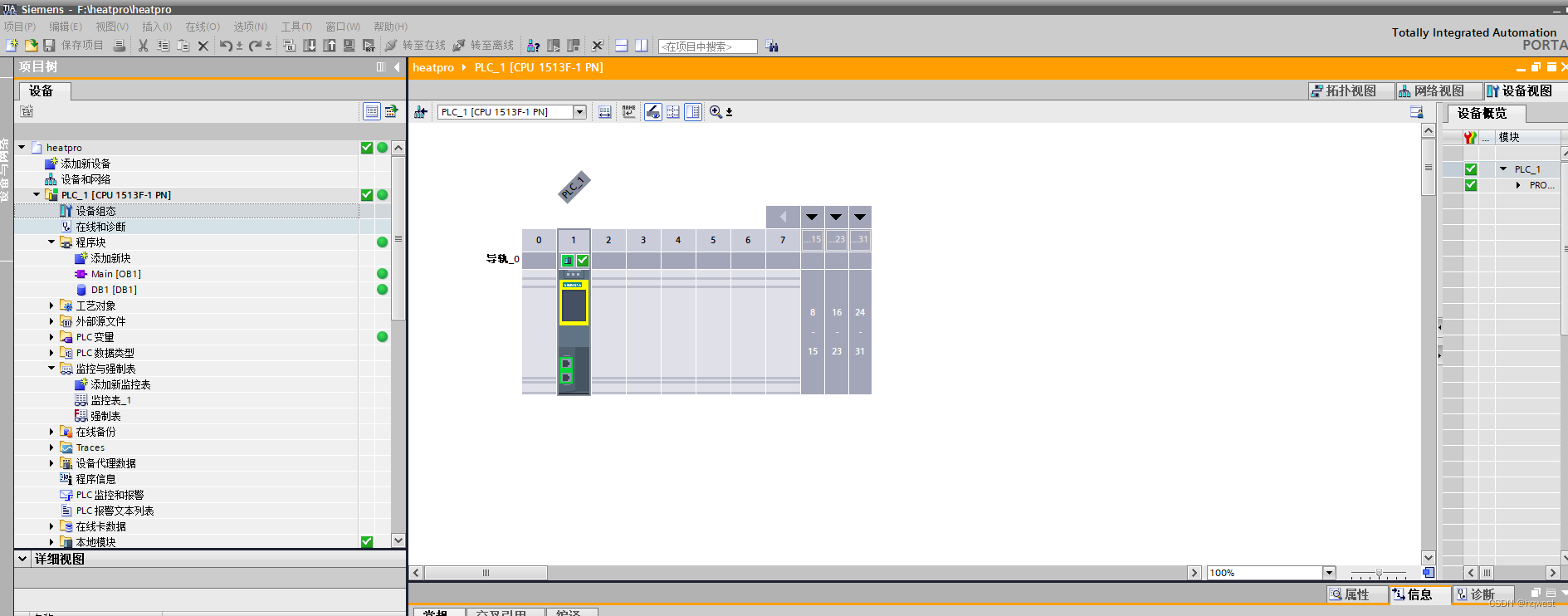1568x616 pixels.
Task: Open 强制表 force table
Action: click(105, 416)
